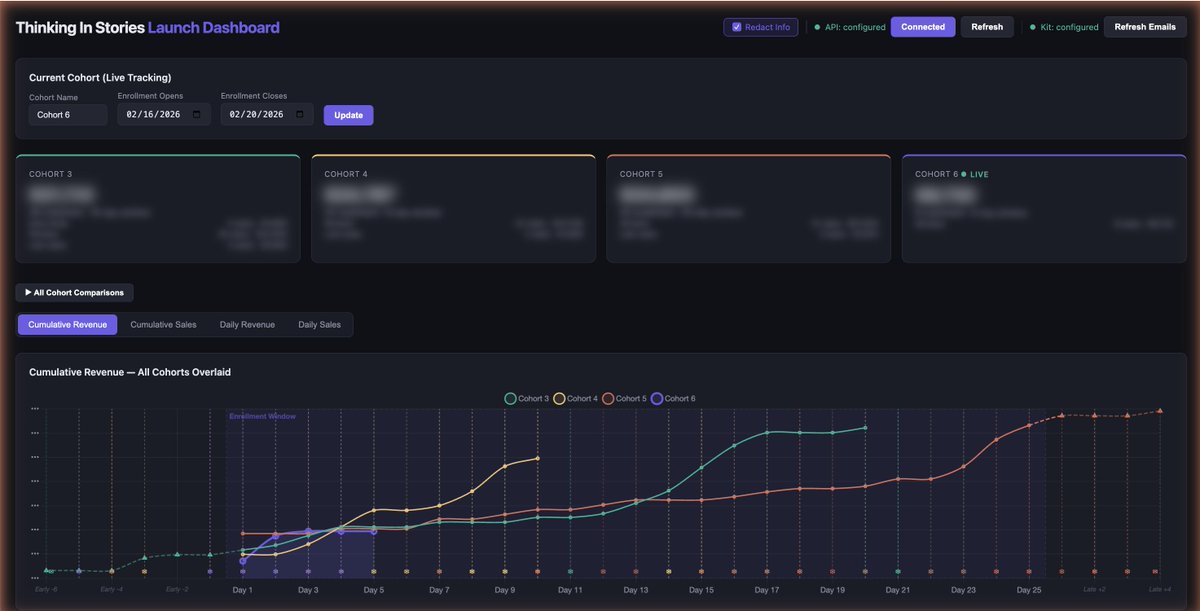Open the live Cohort 6 summary card
Viewport: 1200px width, 611px height.
tap(1044, 209)
